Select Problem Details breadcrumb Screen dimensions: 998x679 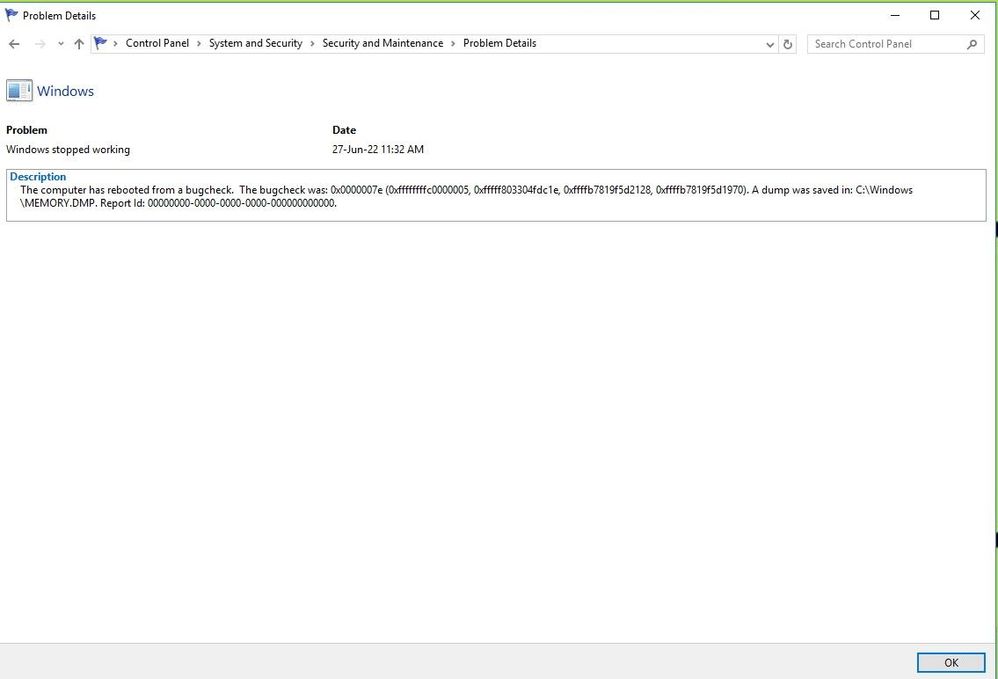pos(500,43)
